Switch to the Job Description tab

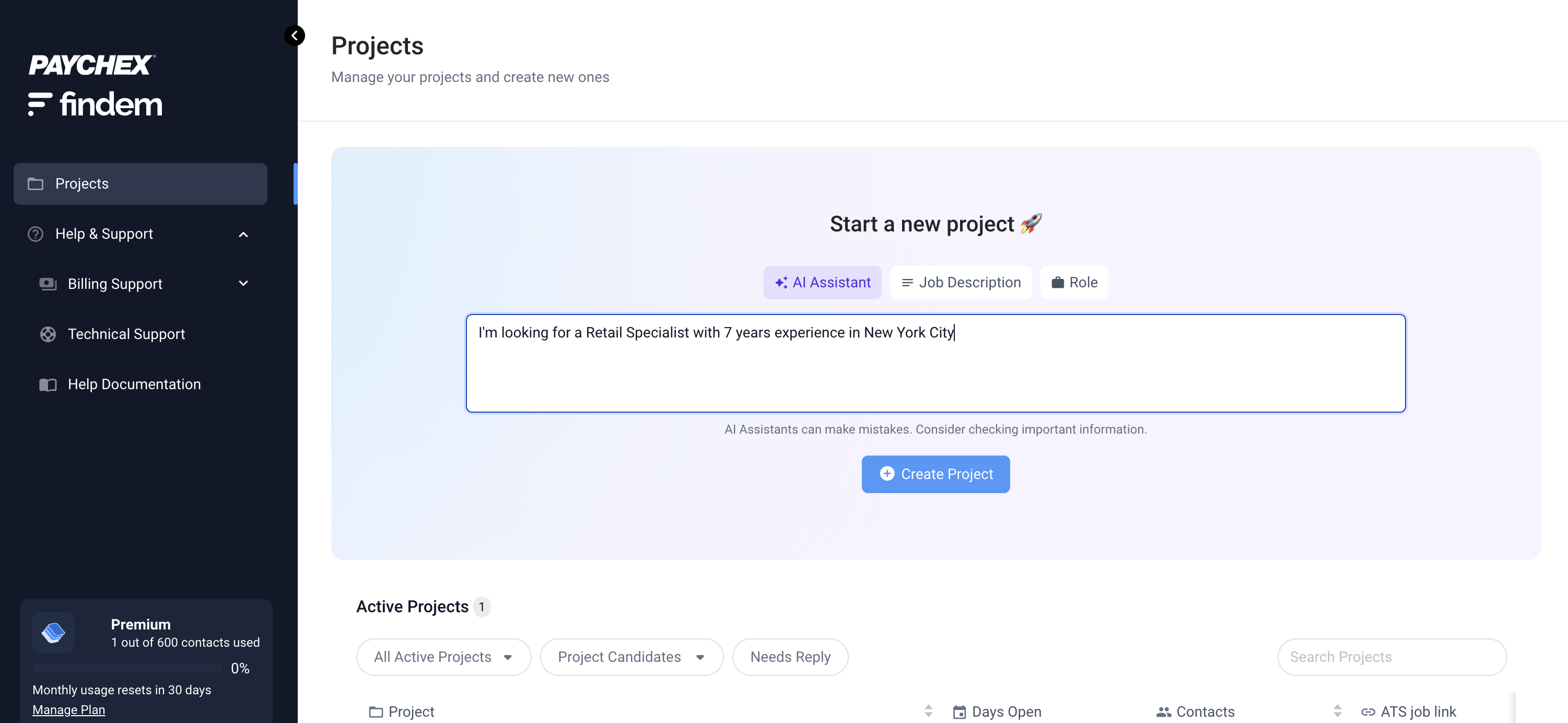pos(961,283)
